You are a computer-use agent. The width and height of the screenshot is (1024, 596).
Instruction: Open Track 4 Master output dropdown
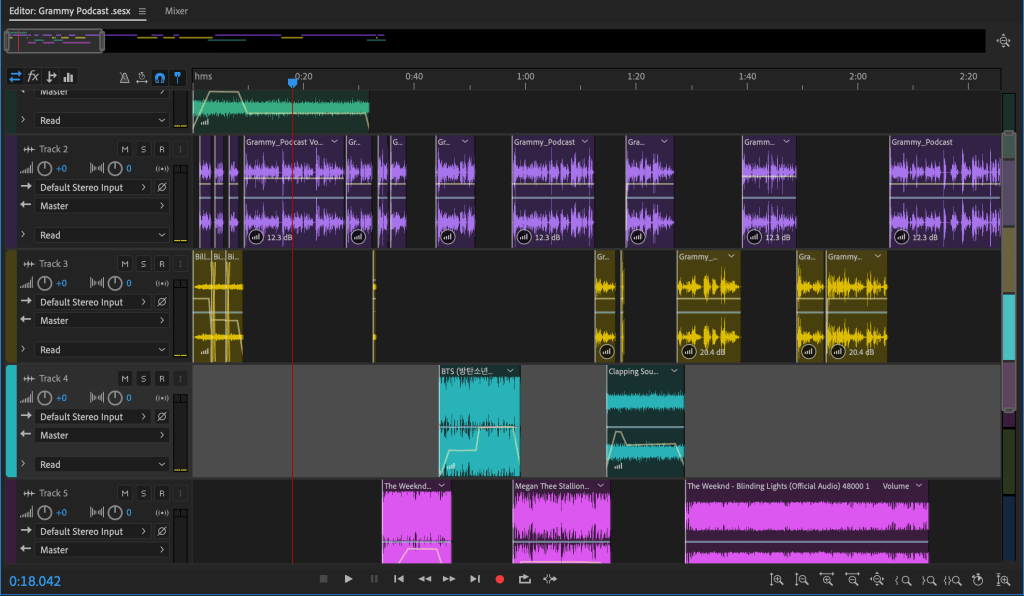click(x=102, y=435)
